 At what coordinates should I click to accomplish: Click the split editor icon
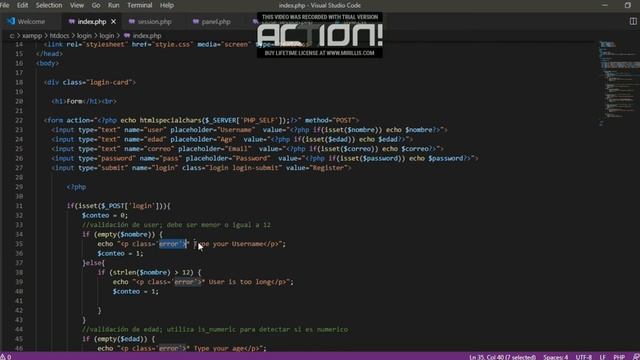[x=633, y=22]
